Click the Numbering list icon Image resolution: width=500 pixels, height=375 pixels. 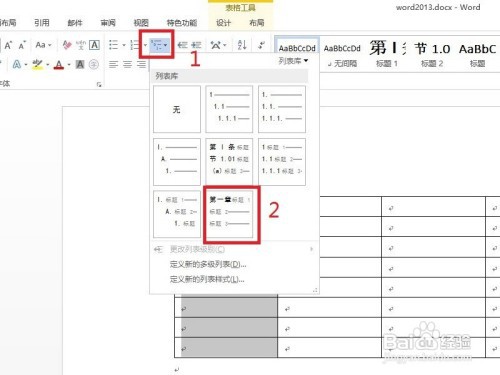[135, 45]
